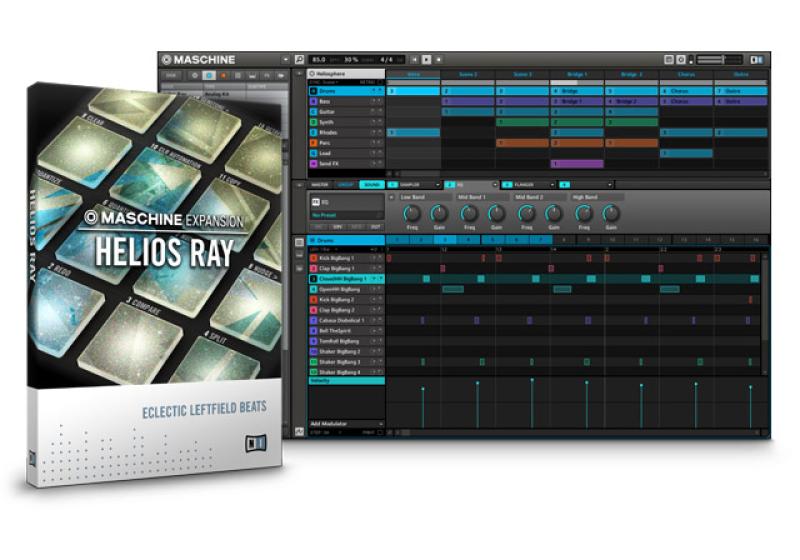Image resolution: width=800 pixels, height=560 pixels.
Task: Expand the parameter page arrow before Low Band
Action: [x=391, y=197]
